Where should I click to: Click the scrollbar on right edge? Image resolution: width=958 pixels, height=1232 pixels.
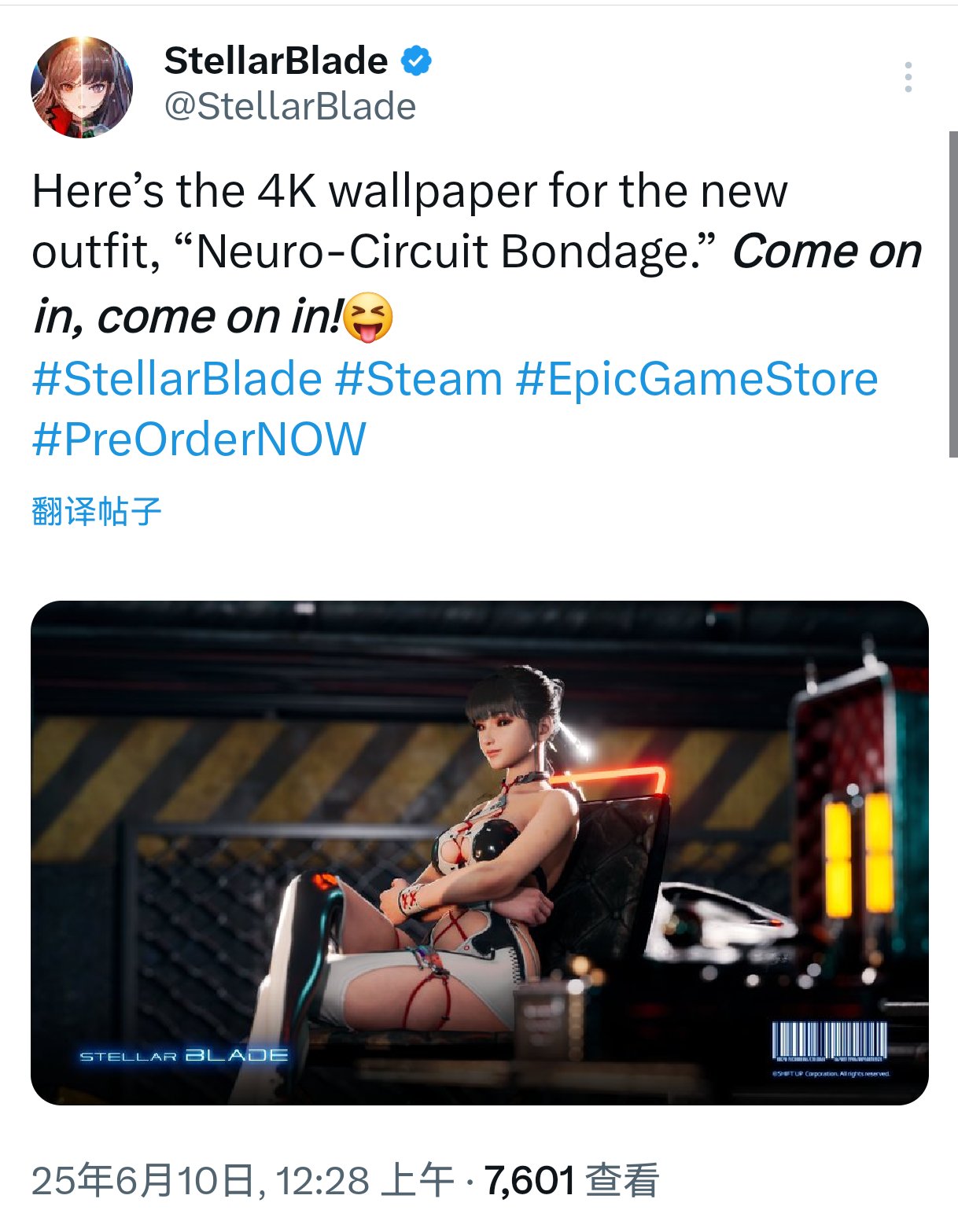pyautogui.click(x=953, y=294)
